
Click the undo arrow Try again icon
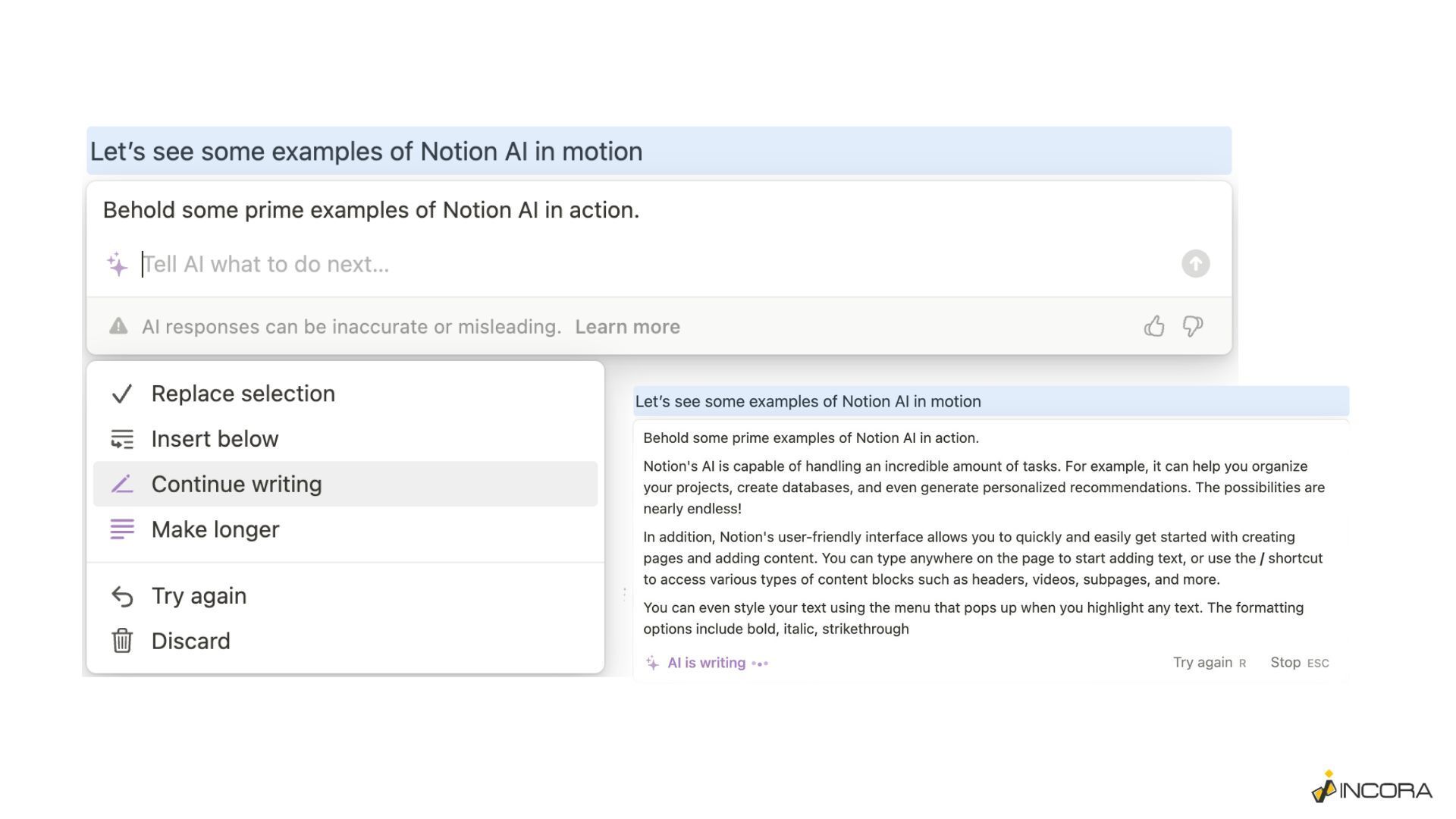pyautogui.click(x=122, y=596)
